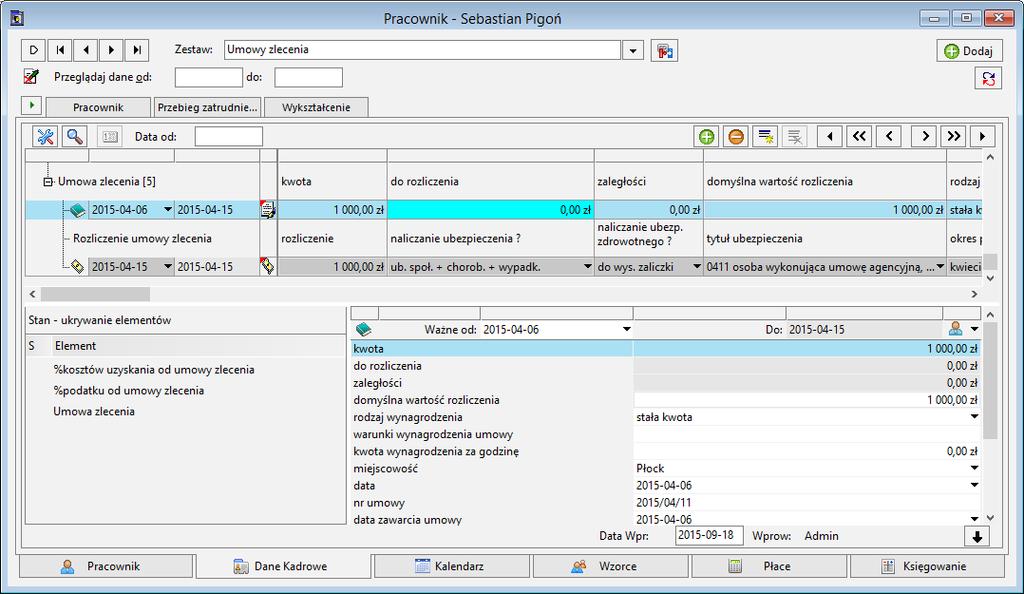Viewport: 1024px width, 594px height.
Task: Collapse the Umowa zlecenia [5] tree node
Action: [x=48, y=181]
